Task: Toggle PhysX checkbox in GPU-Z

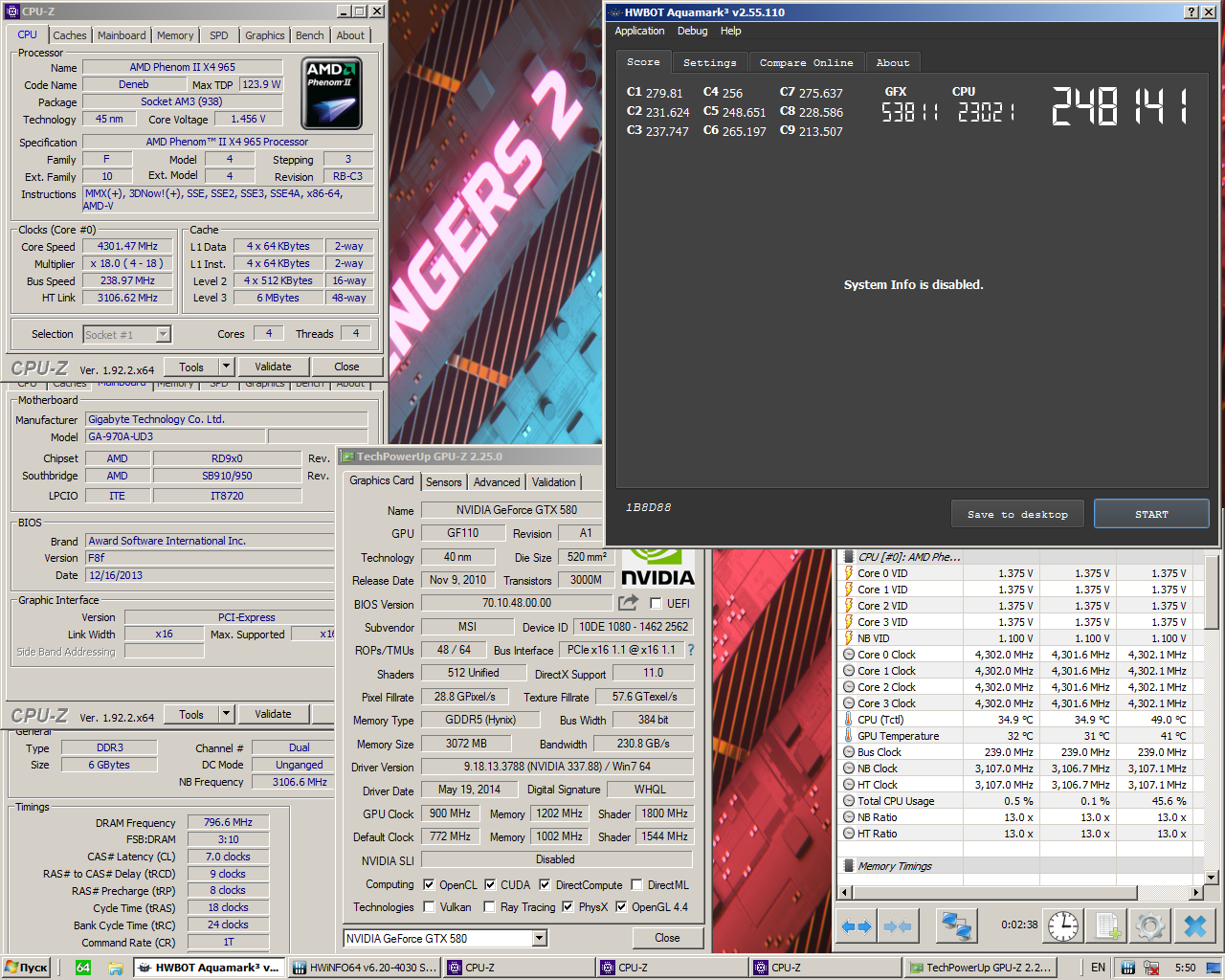Action: coord(568,907)
